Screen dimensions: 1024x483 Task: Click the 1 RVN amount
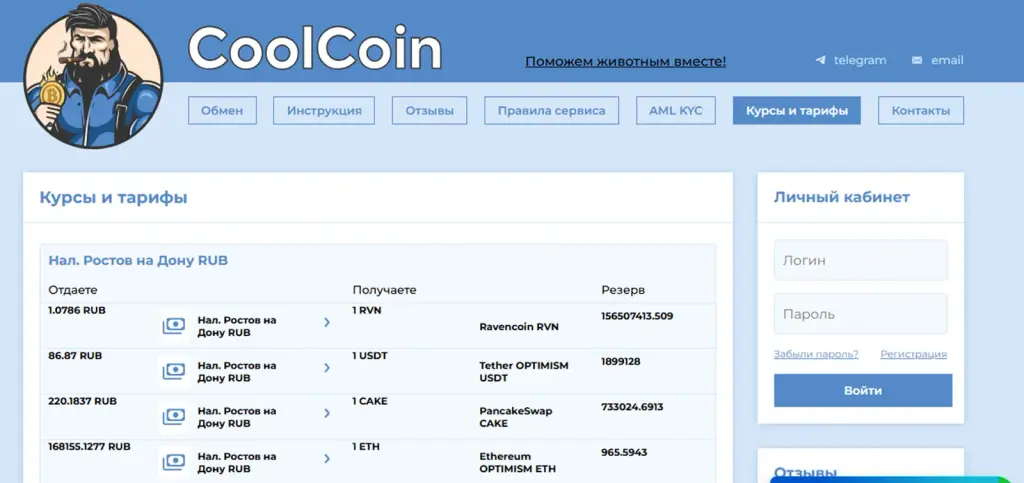(x=366, y=310)
